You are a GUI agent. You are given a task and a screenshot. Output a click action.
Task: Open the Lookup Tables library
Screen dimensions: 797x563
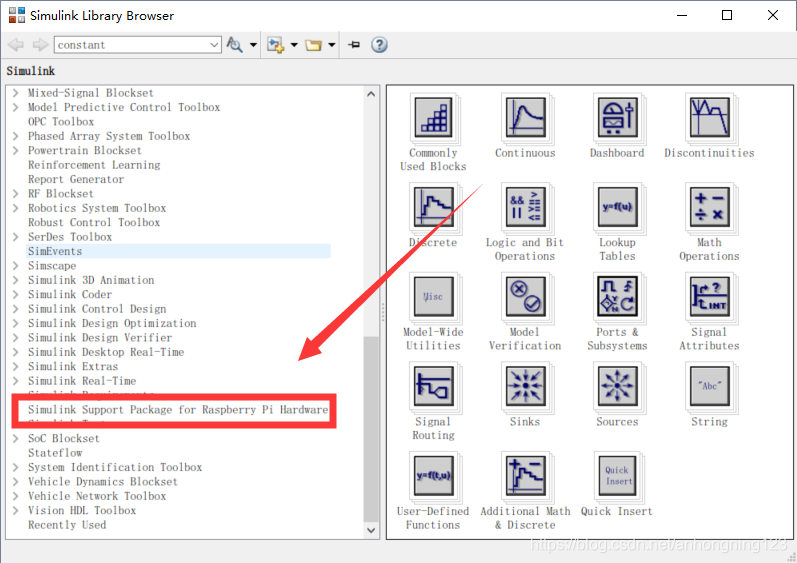tap(617, 208)
